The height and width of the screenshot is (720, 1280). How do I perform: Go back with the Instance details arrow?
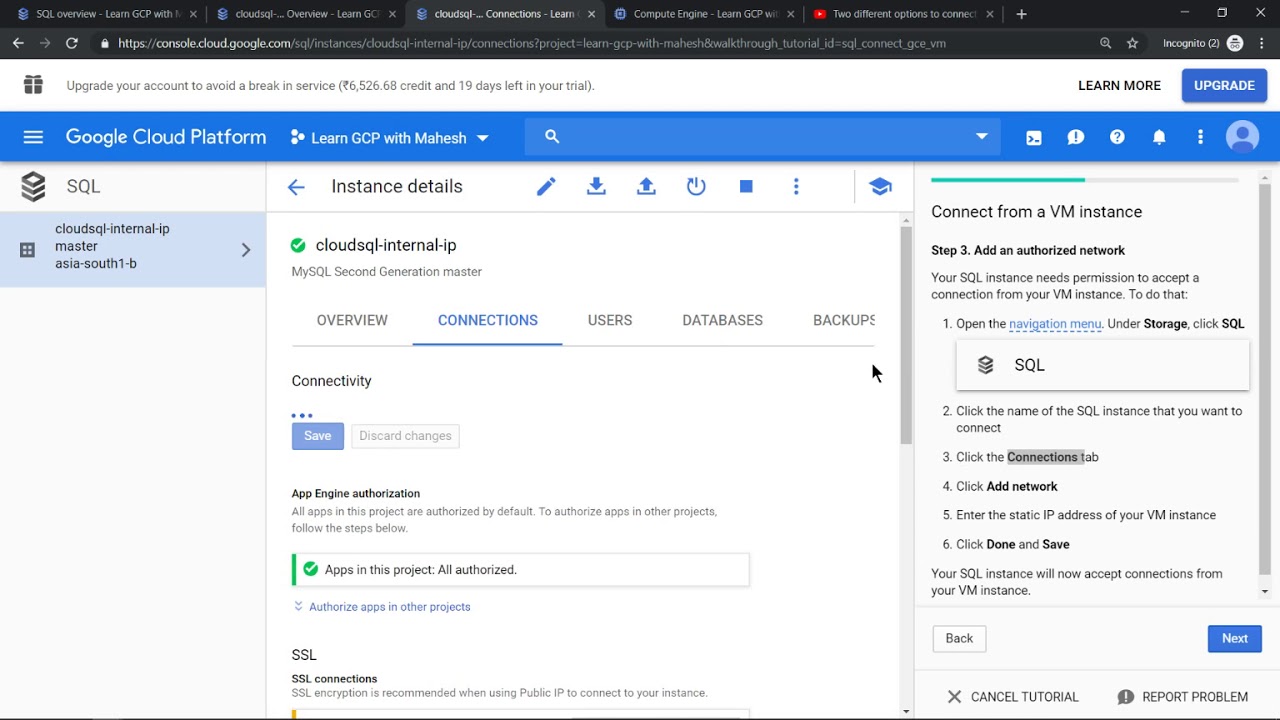pyautogui.click(x=296, y=187)
